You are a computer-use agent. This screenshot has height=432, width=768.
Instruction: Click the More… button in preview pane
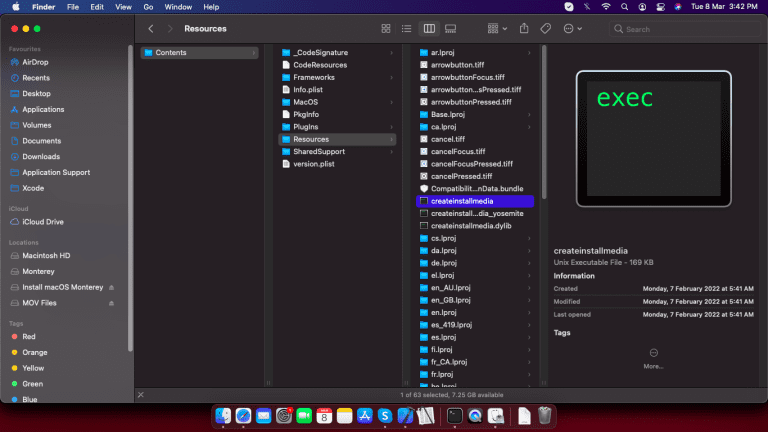point(653,358)
